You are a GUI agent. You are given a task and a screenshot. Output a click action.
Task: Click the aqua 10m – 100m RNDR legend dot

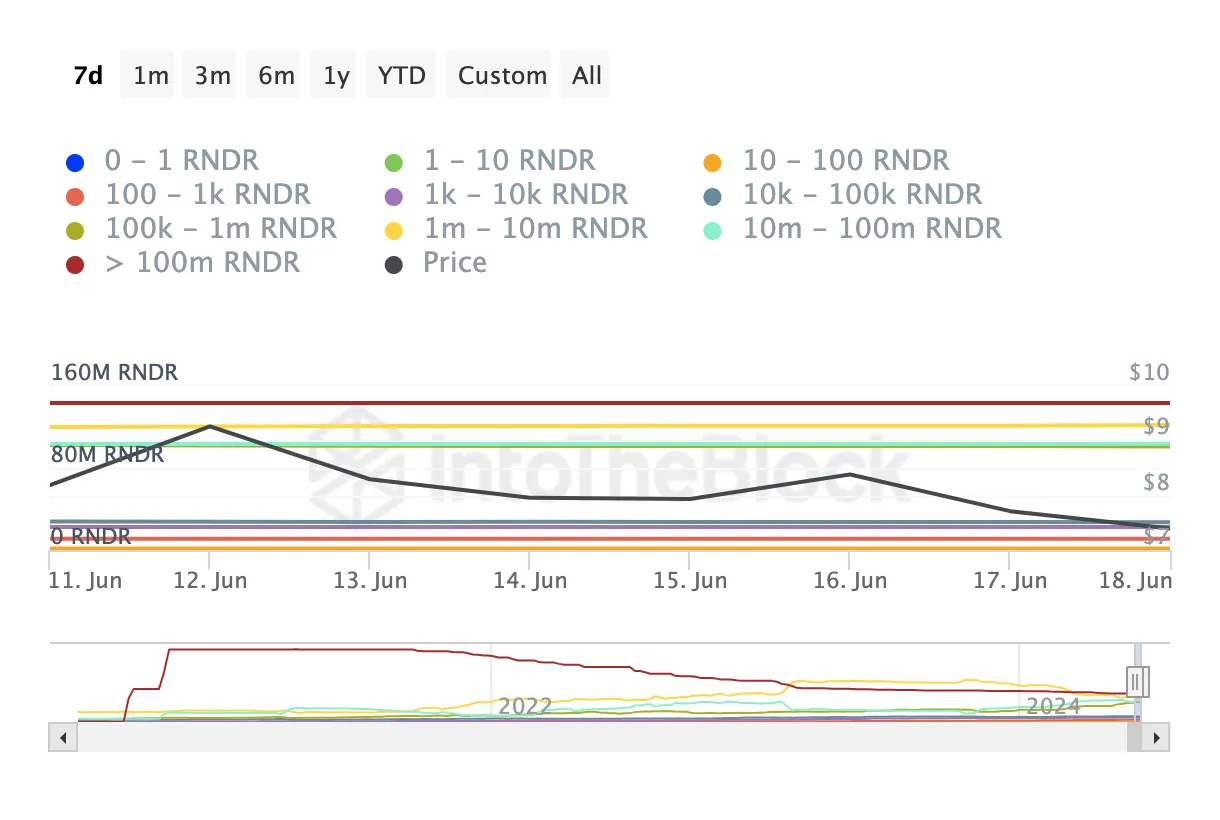click(713, 228)
